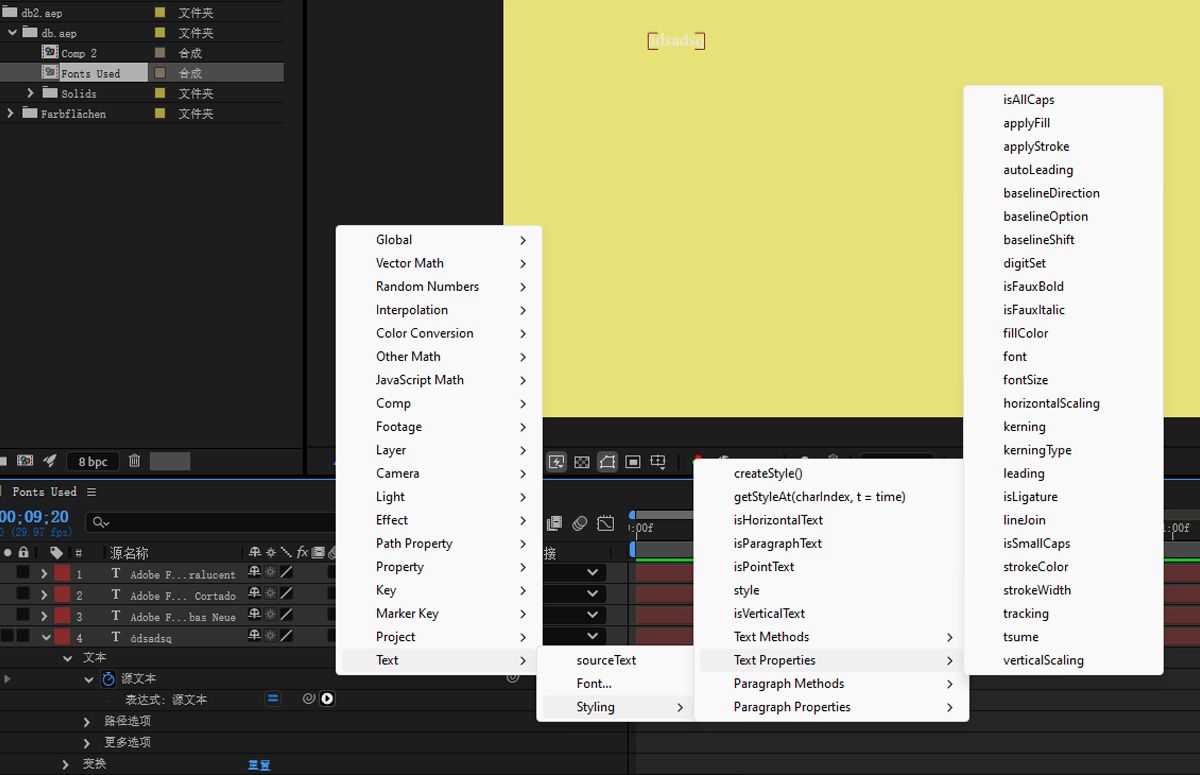Click the quality switch on layer 2

(x=285, y=594)
